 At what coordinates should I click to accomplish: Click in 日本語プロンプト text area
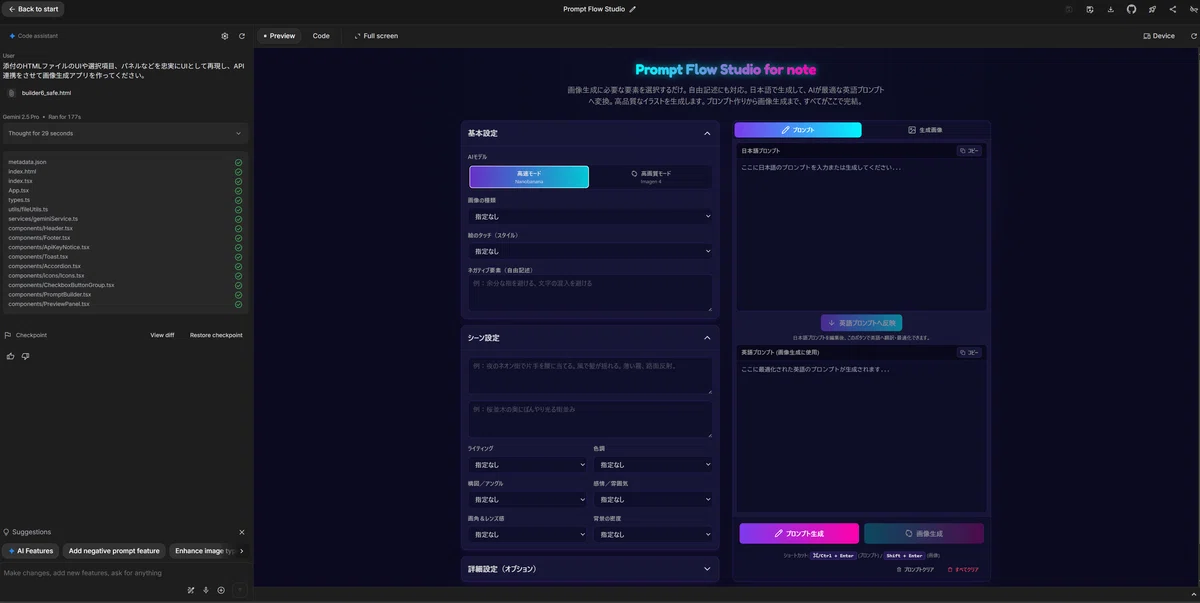pos(861,235)
